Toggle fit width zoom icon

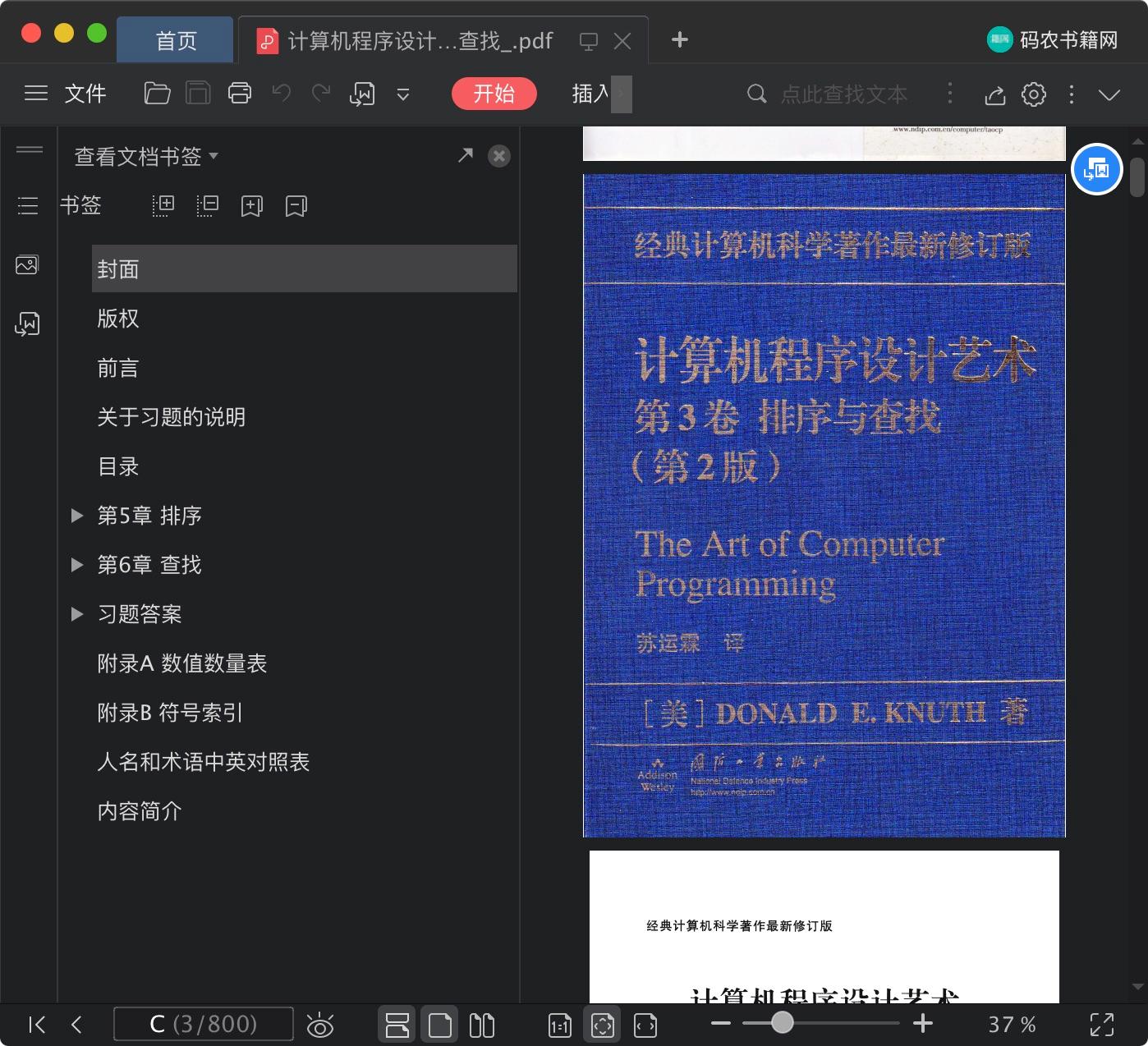click(x=645, y=1025)
